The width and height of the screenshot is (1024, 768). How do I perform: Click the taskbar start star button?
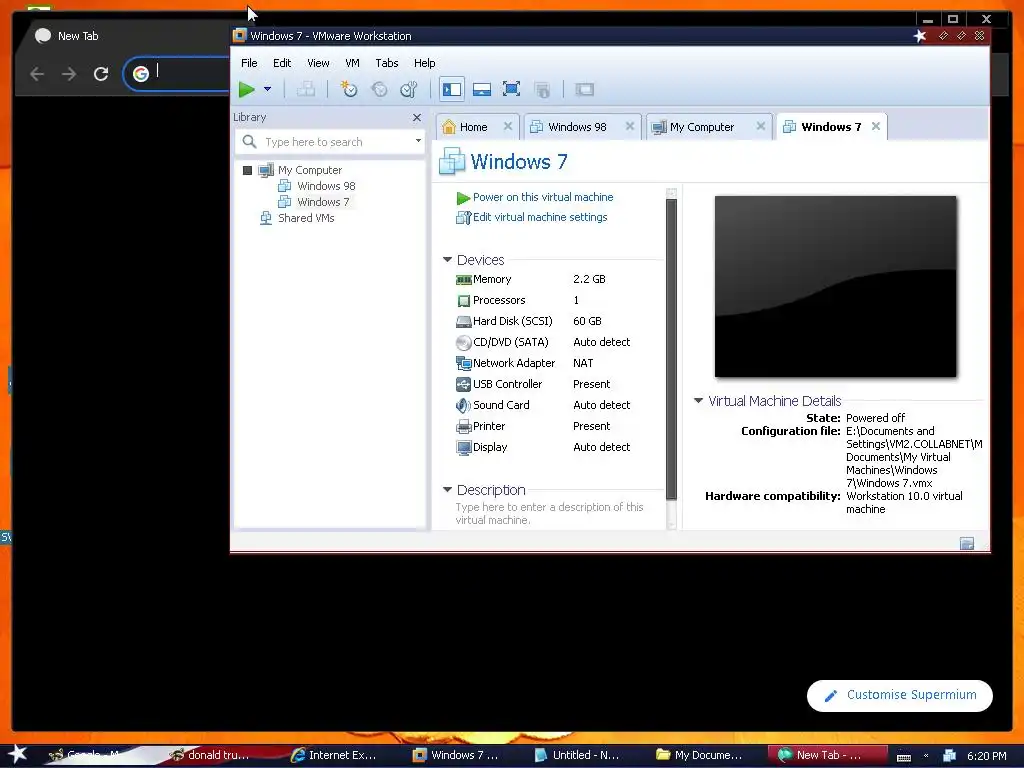[17, 754]
